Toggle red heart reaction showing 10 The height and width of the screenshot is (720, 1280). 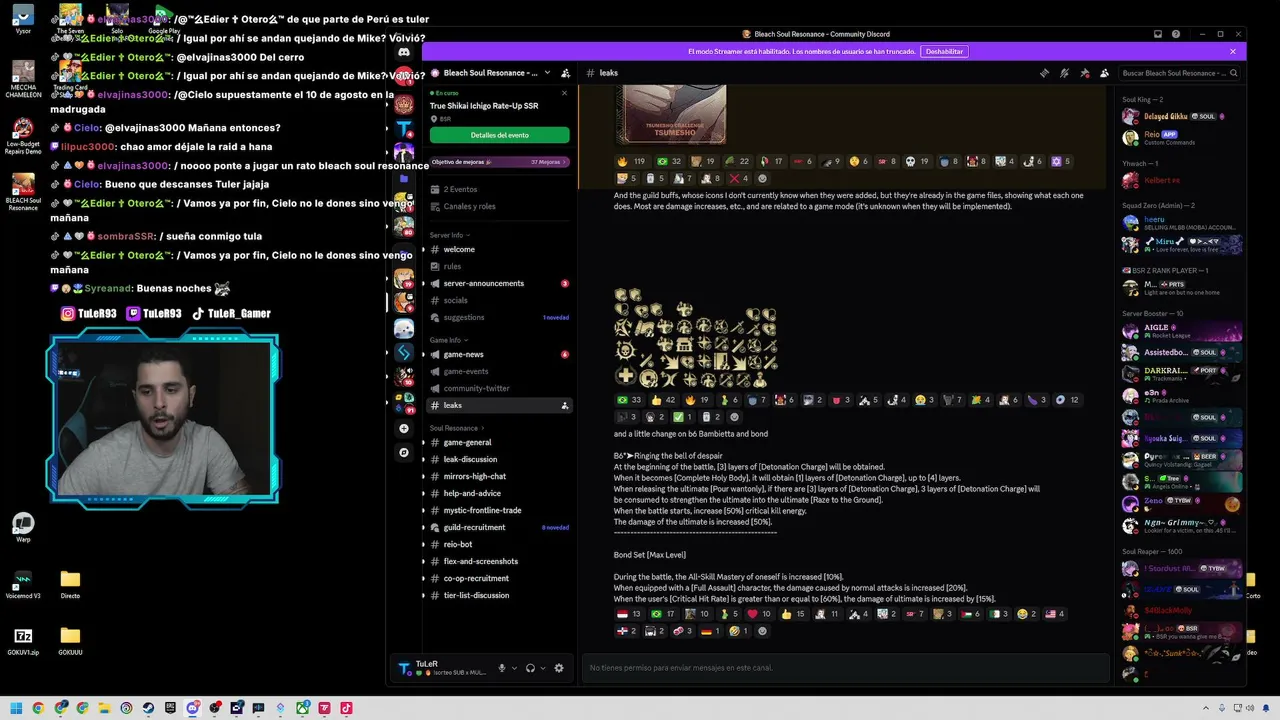[x=760, y=614]
